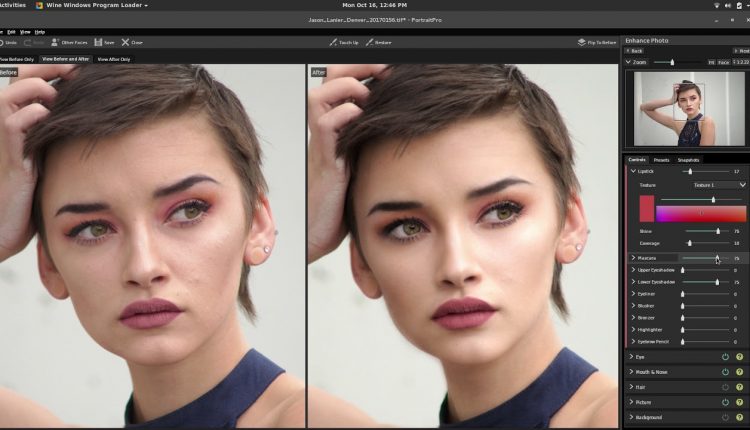This screenshot has height=430, width=750.
Task: Expand the Background controls section
Action: [631, 418]
